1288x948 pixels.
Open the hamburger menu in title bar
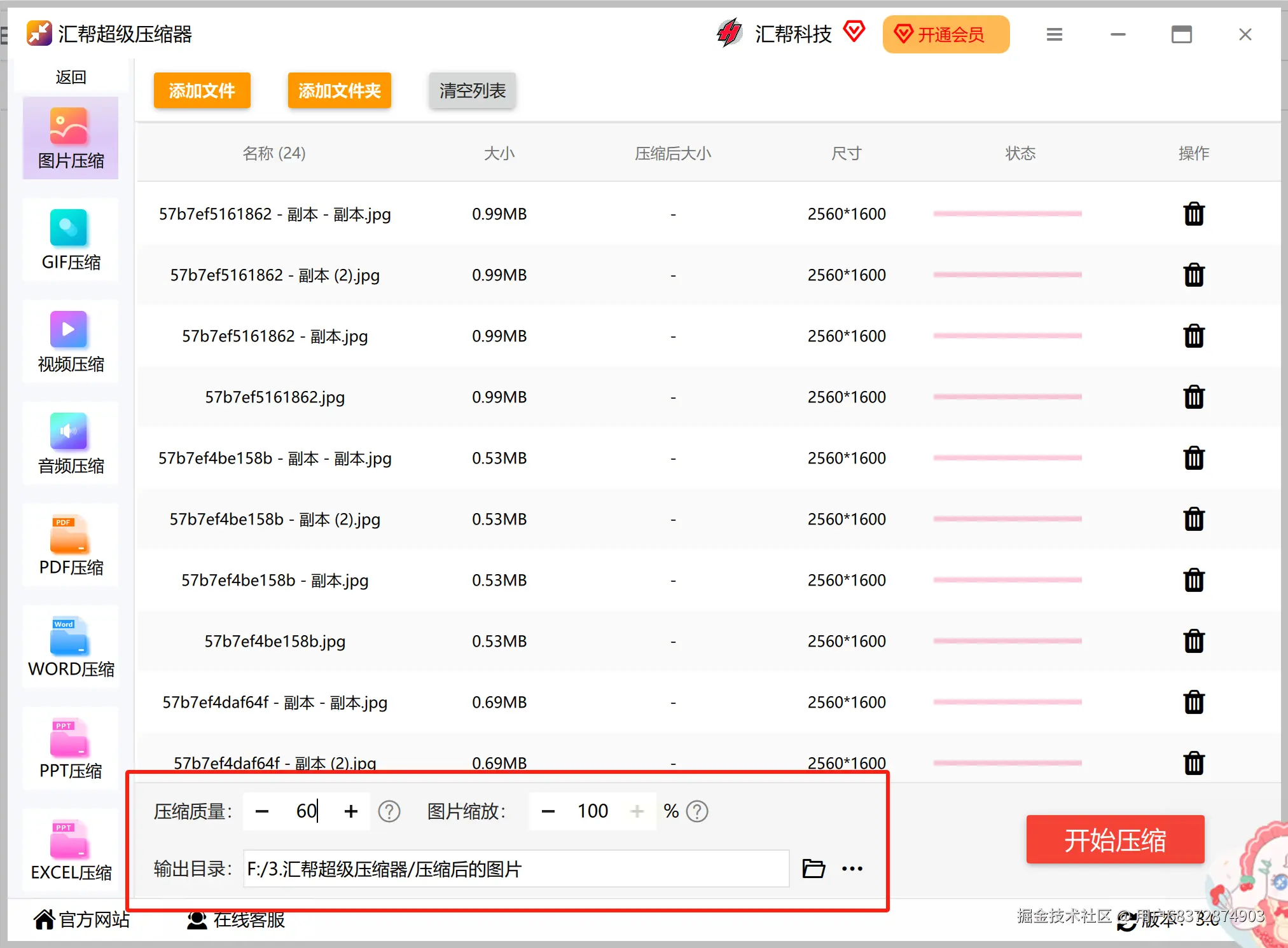tap(1054, 34)
